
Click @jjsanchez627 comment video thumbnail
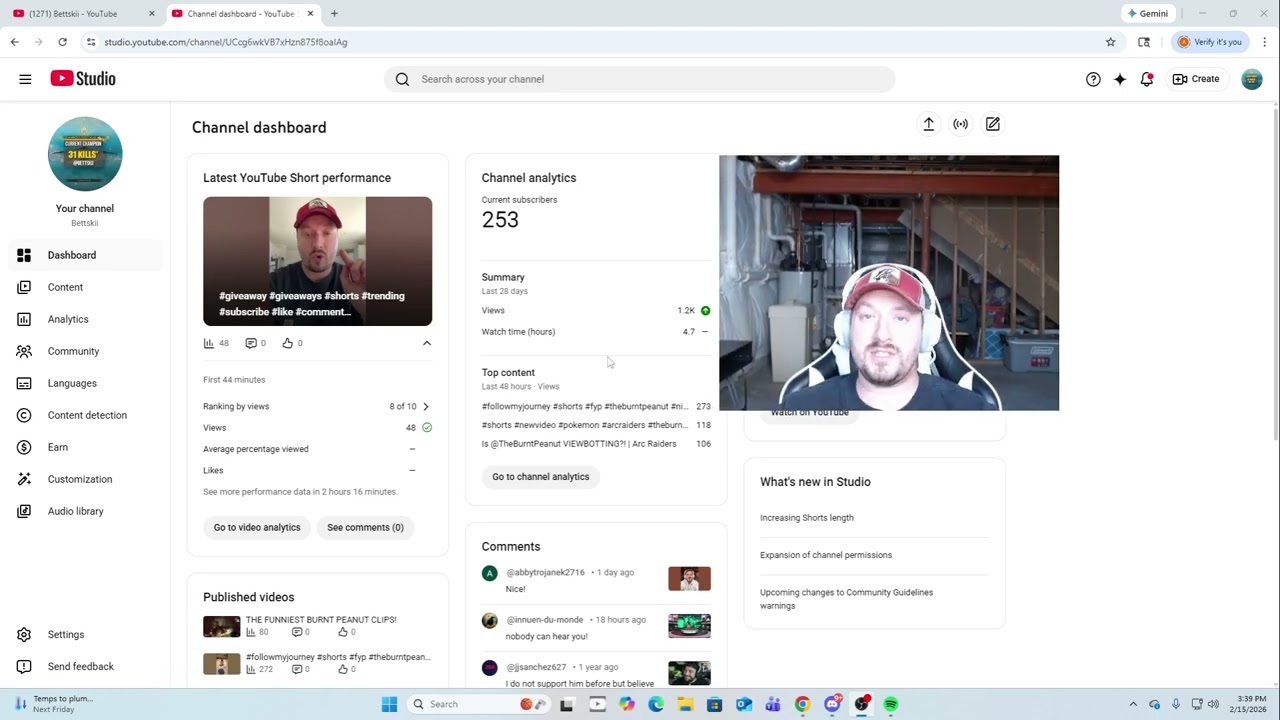tap(689, 673)
